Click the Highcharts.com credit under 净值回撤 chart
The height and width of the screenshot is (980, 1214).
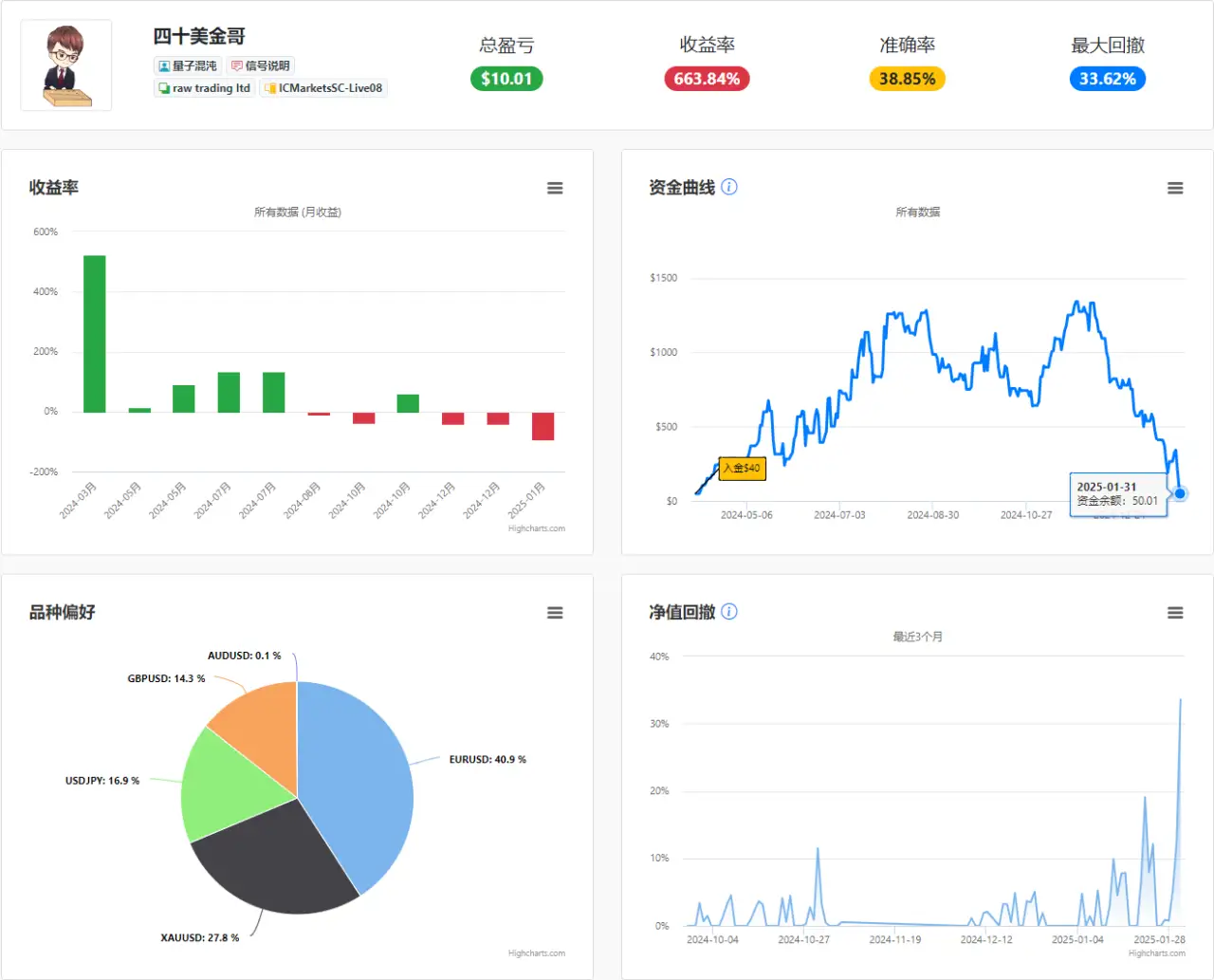pos(1156,952)
